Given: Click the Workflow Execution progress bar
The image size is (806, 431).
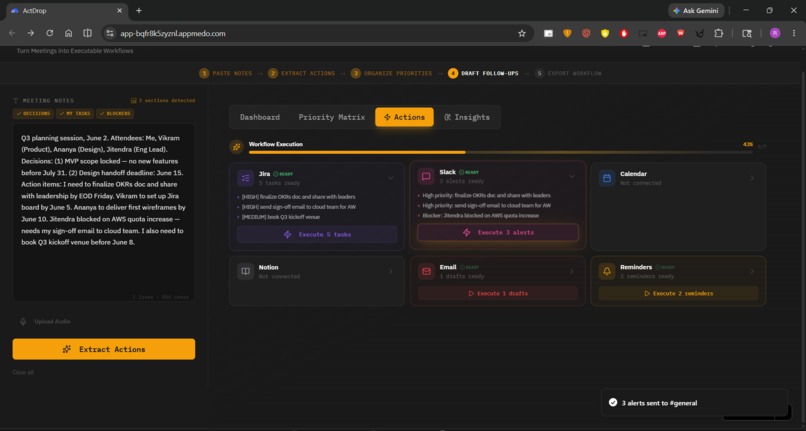Looking at the screenshot, I should 500,152.
